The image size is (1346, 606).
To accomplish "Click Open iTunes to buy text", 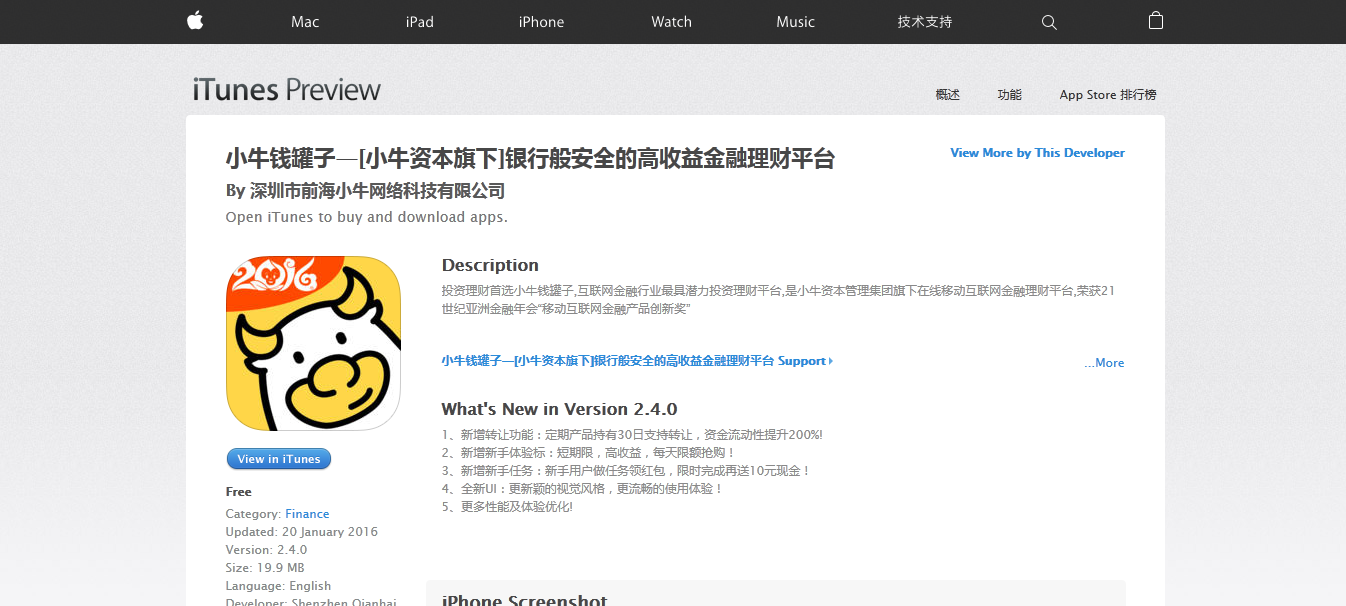I will coord(366,217).
